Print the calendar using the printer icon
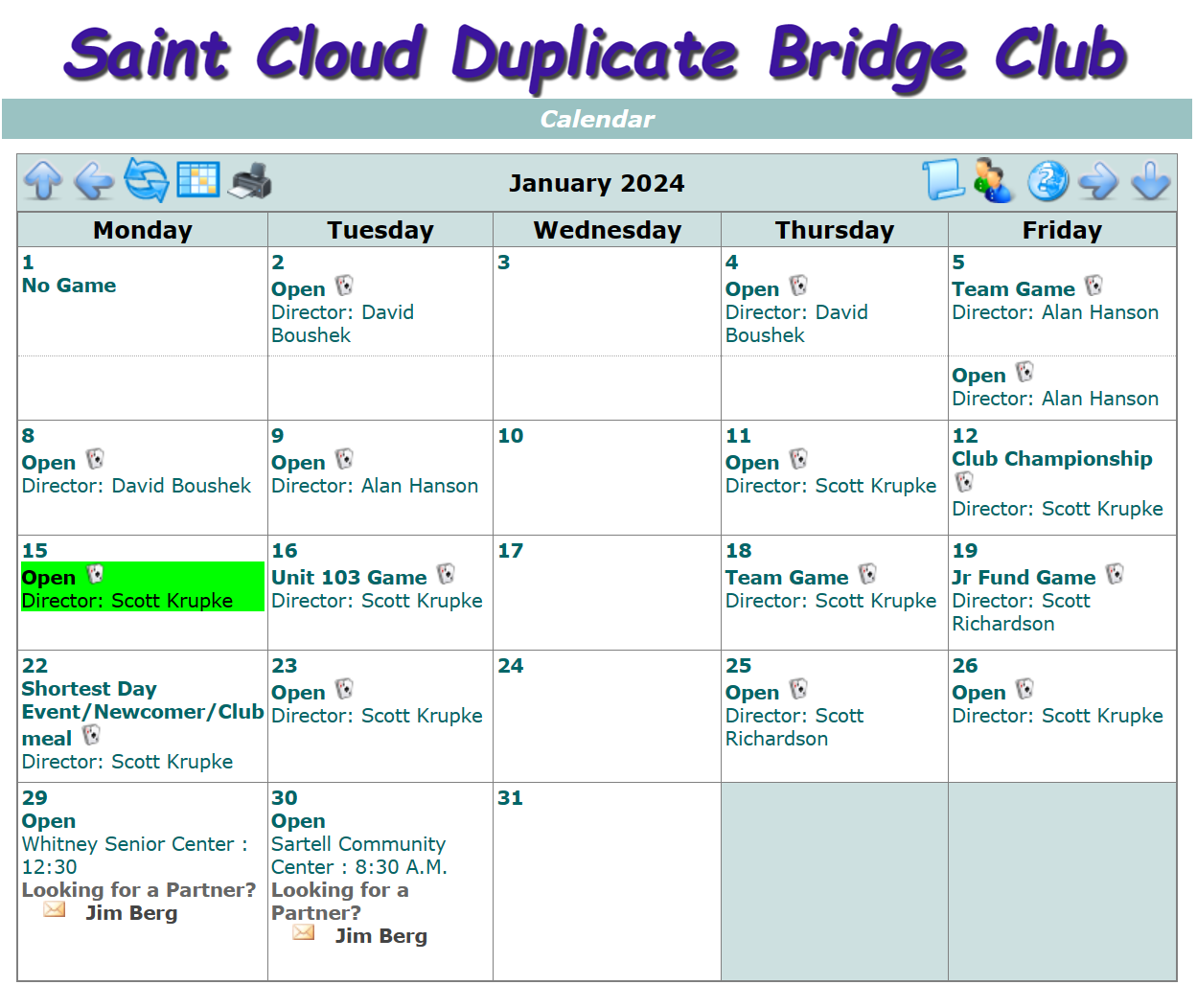 pos(250,180)
